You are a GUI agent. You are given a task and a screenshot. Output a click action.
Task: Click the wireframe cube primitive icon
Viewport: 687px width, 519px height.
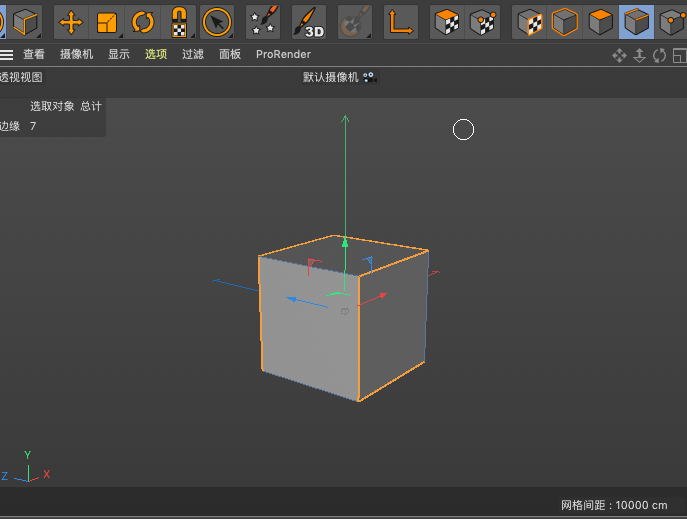pyautogui.click(x=25, y=22)
